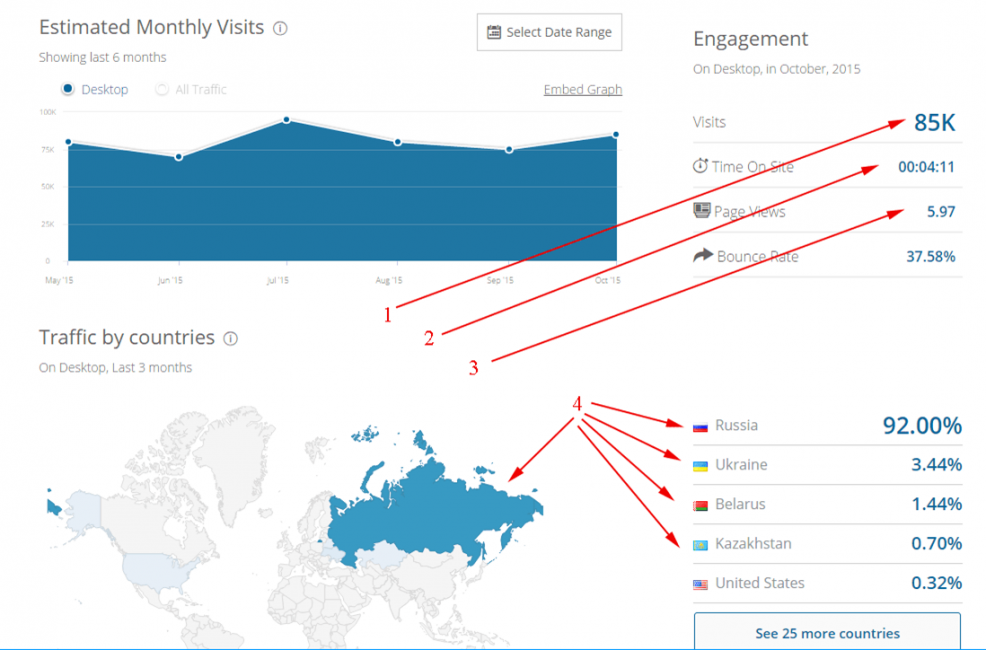Screen dimensions: 986x650
Task: Click the Ukraine flag icon
Action: (700, 466)
